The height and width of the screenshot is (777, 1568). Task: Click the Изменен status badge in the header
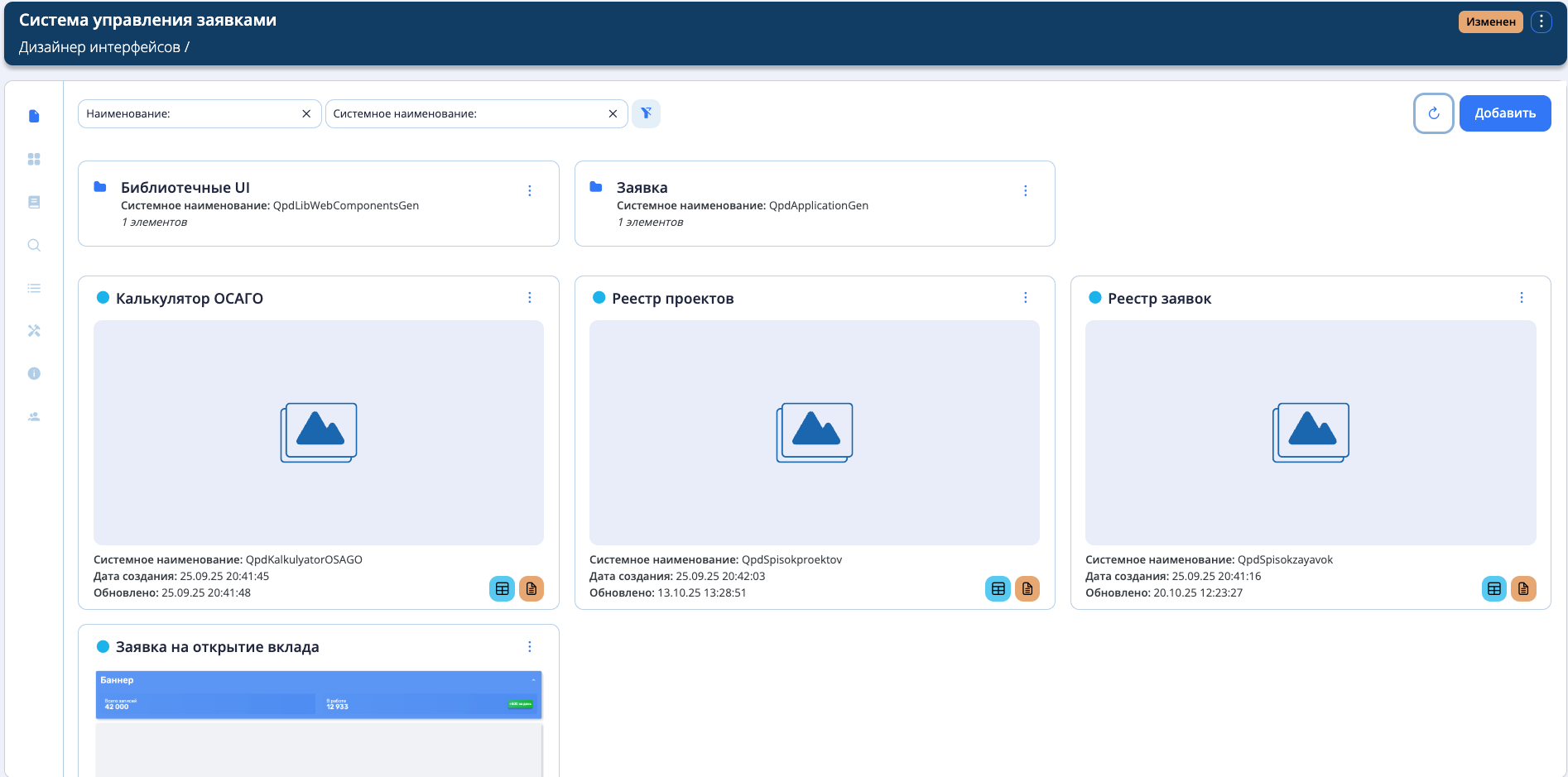click(x=1490, y=22)
